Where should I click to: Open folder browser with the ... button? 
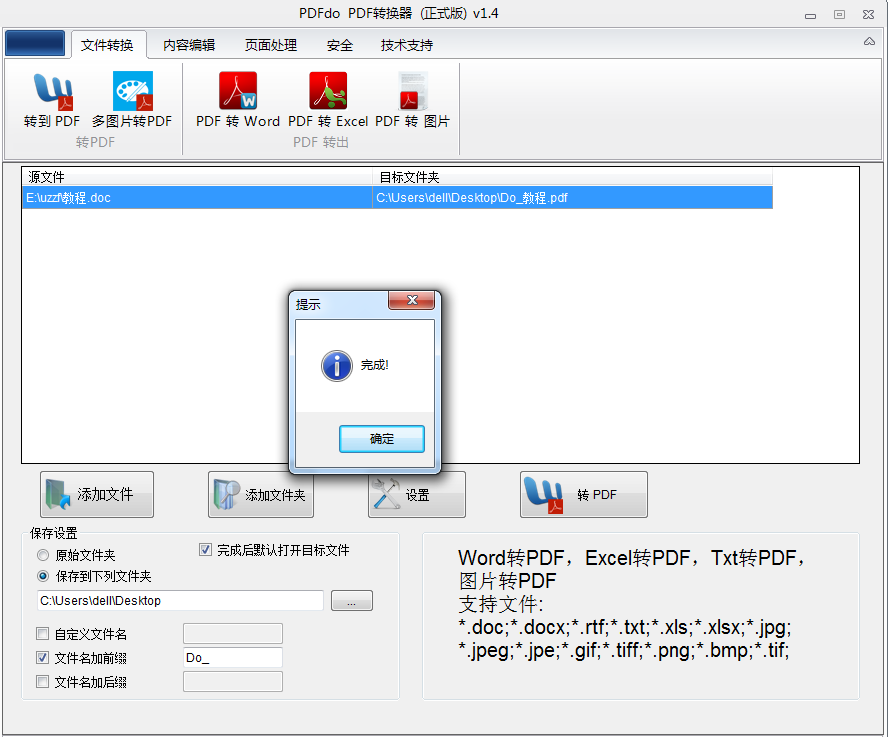tap(353, 600)
